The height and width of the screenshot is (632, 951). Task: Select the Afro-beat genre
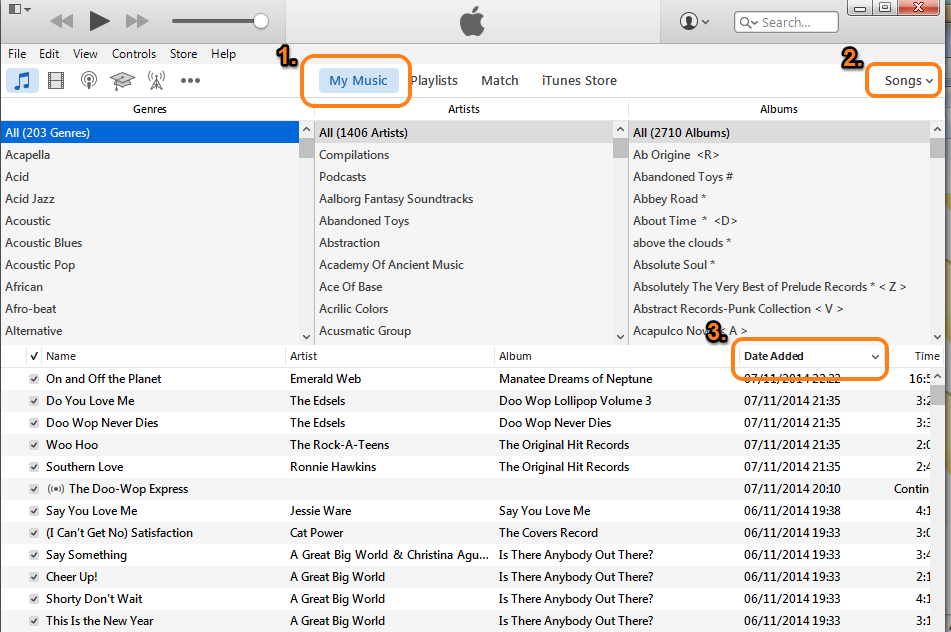pos(150,309)
